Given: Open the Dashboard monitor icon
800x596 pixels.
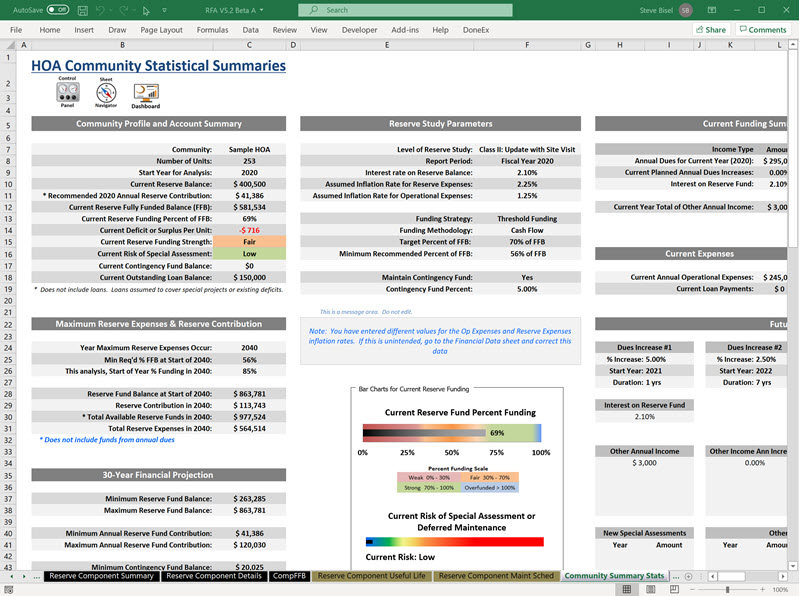Looking at the screenshot, I should [146, 92].
